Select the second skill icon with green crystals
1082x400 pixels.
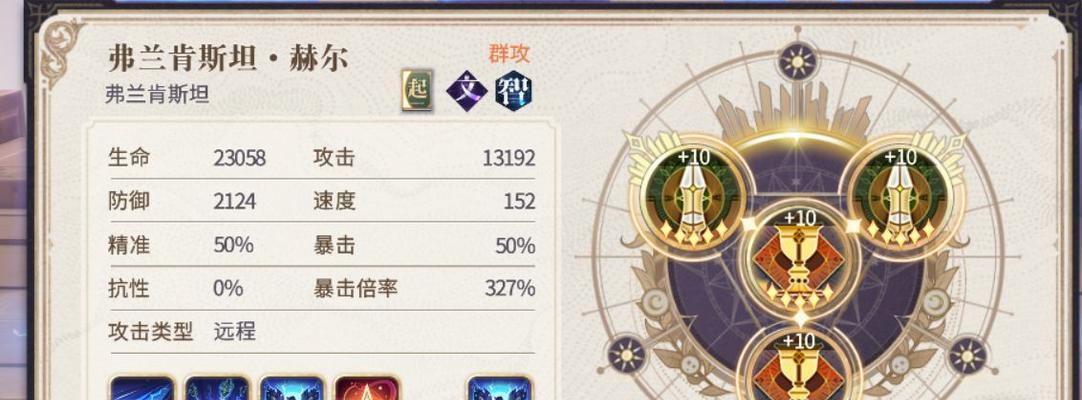click(x=217, y=388)
